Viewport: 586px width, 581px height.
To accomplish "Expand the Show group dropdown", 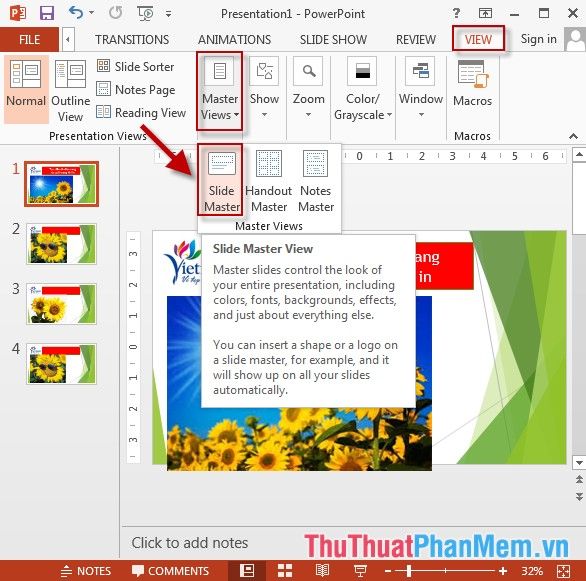I will [264, 88].
